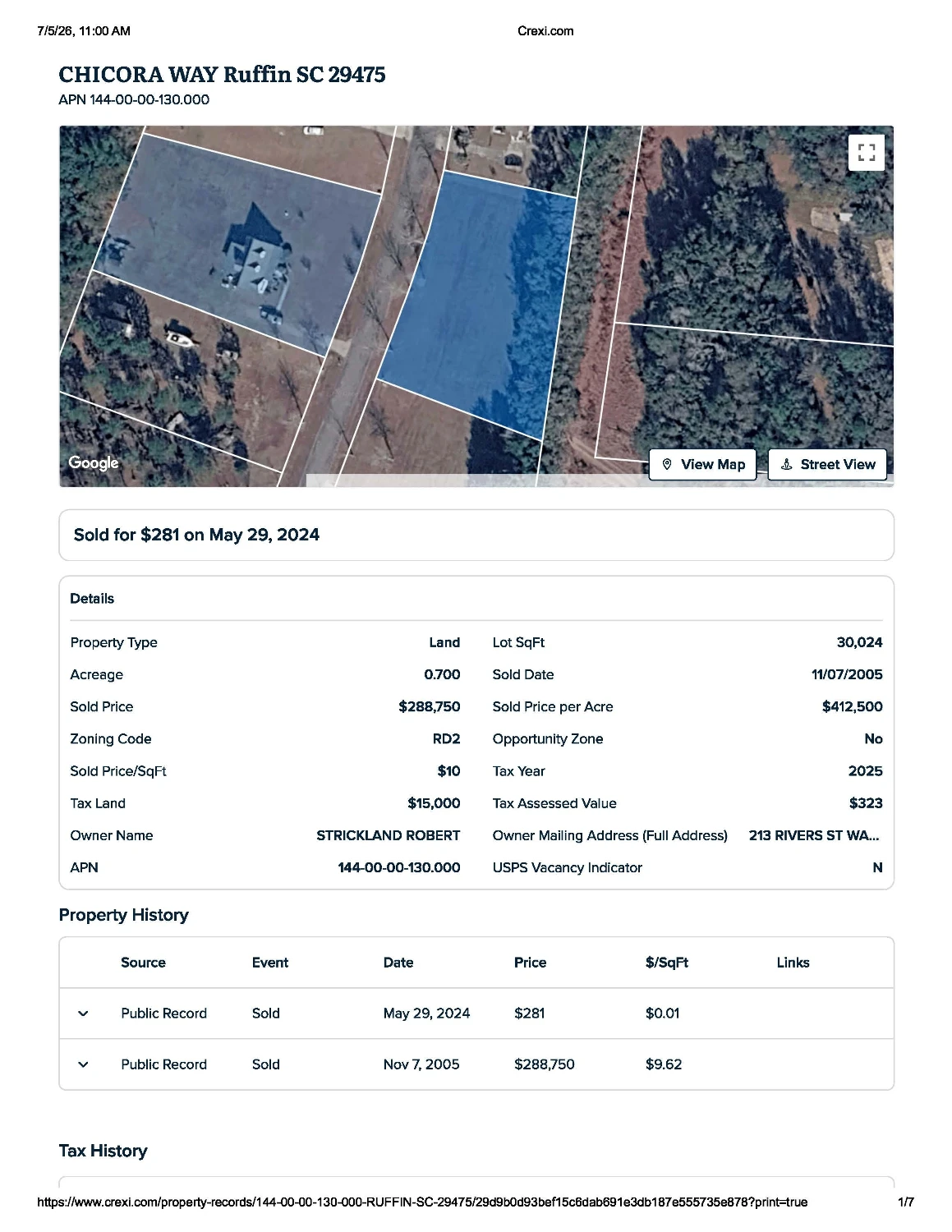Screen dimensions: 952x1232
Task: Expand the May 29, 2024 sale row
Action: [x=83, y=1014]
